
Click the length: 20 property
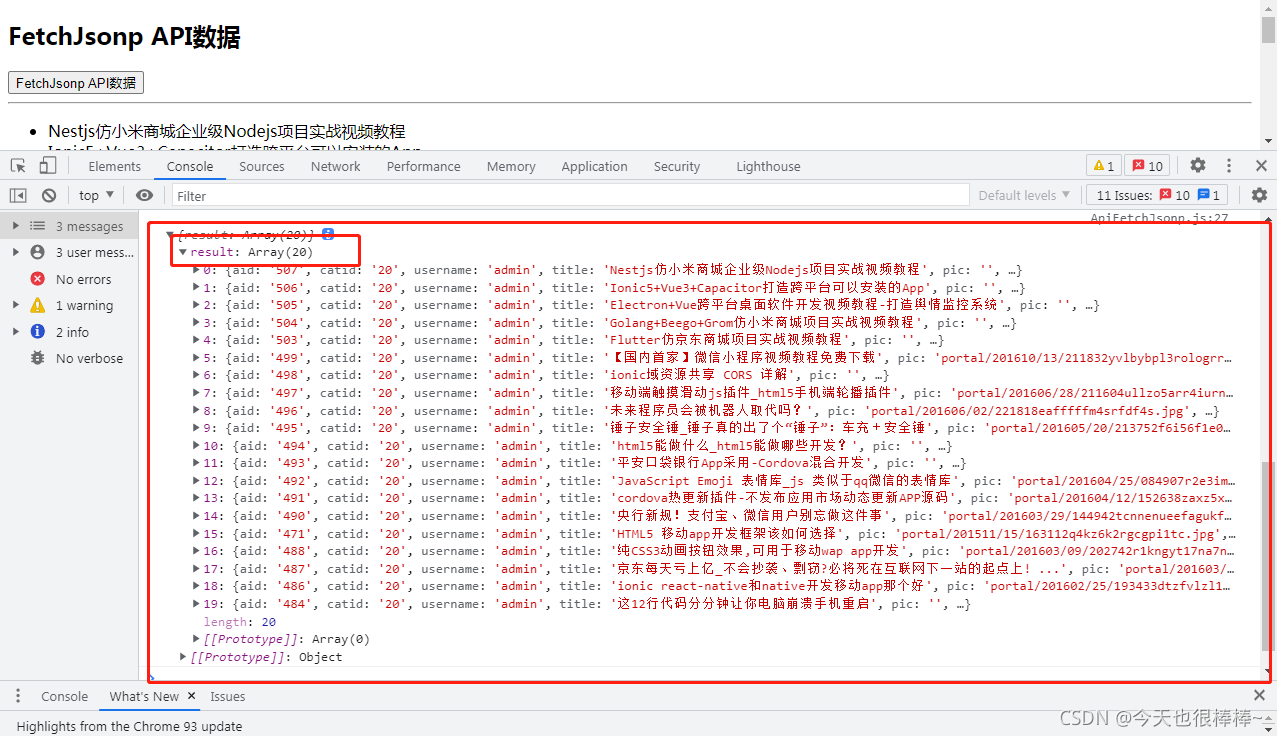tap(239, 621)
